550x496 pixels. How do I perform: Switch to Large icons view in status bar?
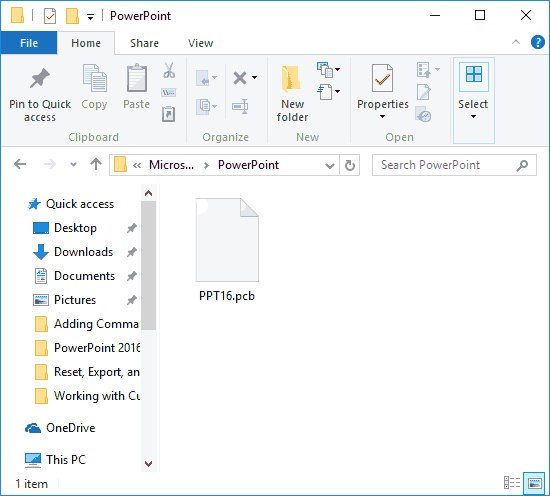tap(535, 483)
